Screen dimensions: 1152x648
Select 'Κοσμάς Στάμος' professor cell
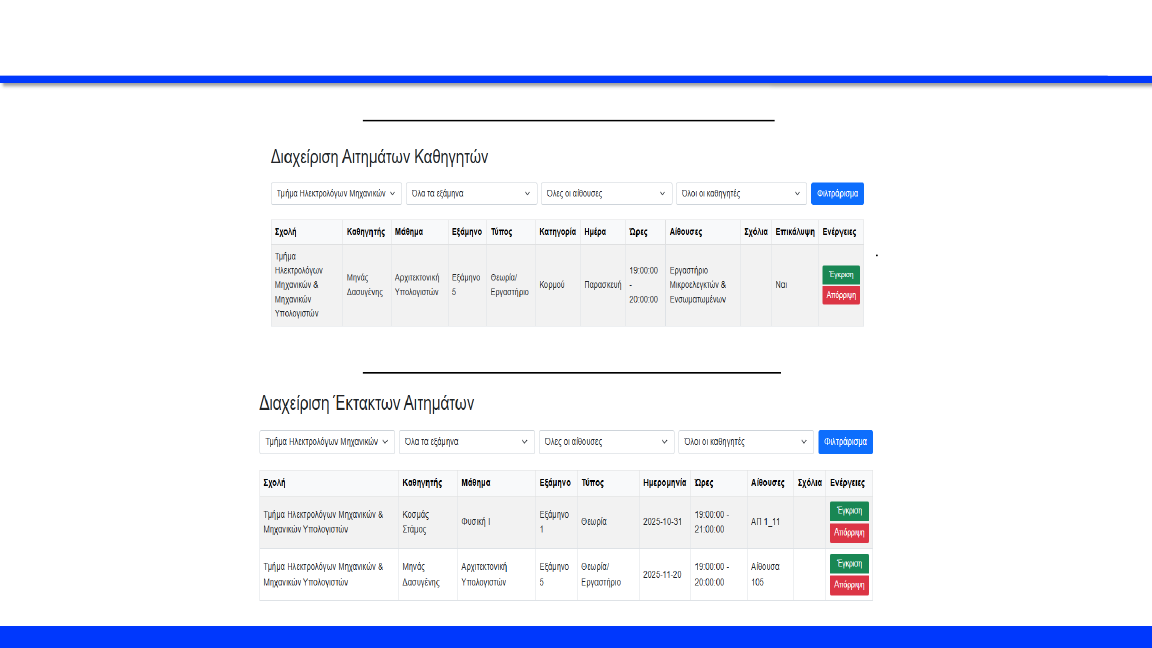point(415,522)
